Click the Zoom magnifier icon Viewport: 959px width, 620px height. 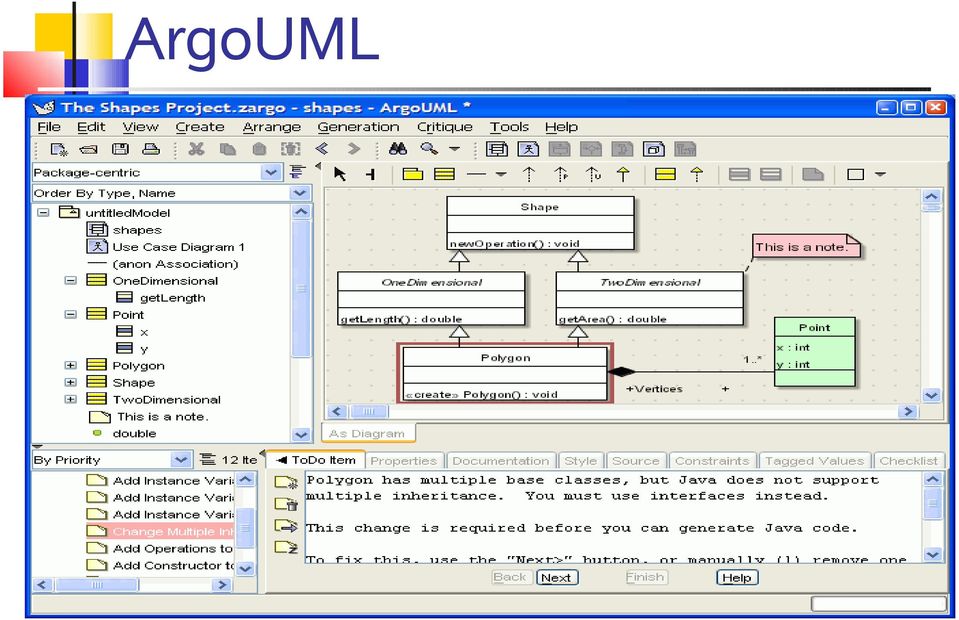pyautogui.click(x=429, y=149)
